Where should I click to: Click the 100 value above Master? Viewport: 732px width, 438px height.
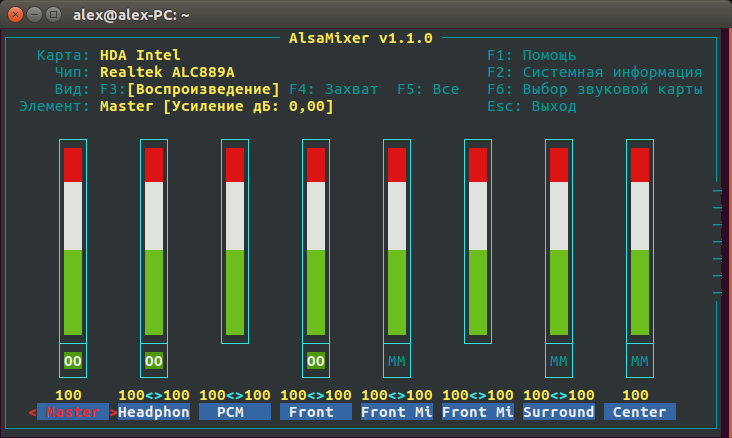point(69,395)
